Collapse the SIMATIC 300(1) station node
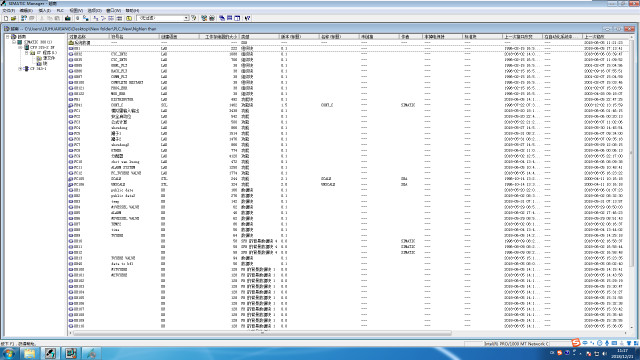 [14, 42]
